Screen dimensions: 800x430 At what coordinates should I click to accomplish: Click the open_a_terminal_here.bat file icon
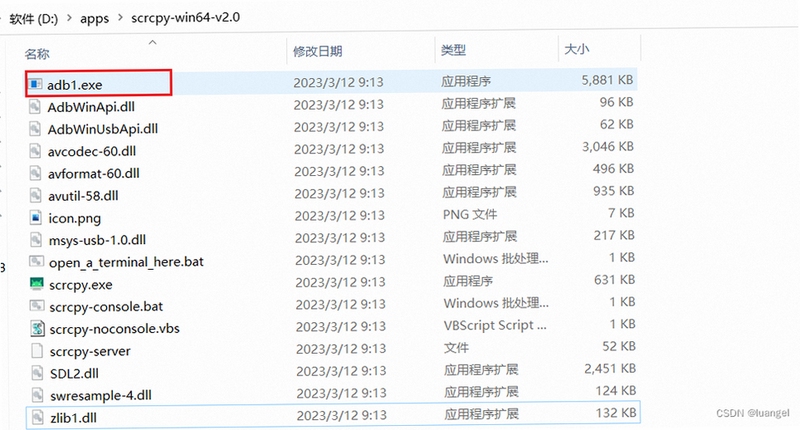(36, 261)
